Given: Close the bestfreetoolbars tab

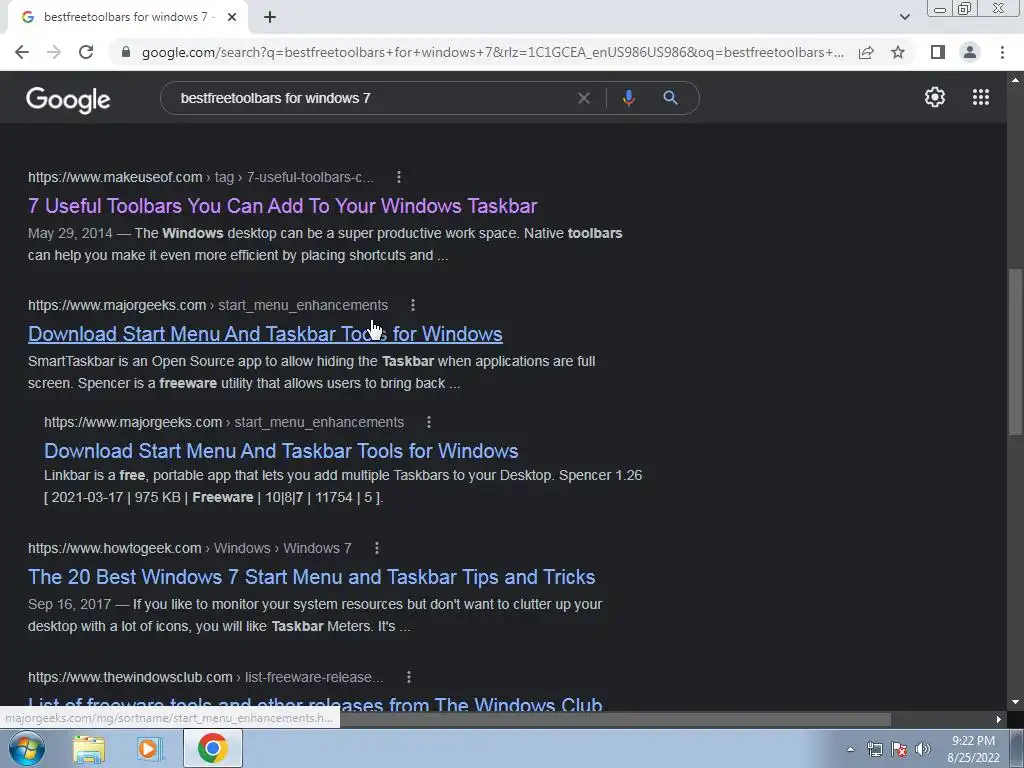Looking at the screenshot, I should (232, 17).
